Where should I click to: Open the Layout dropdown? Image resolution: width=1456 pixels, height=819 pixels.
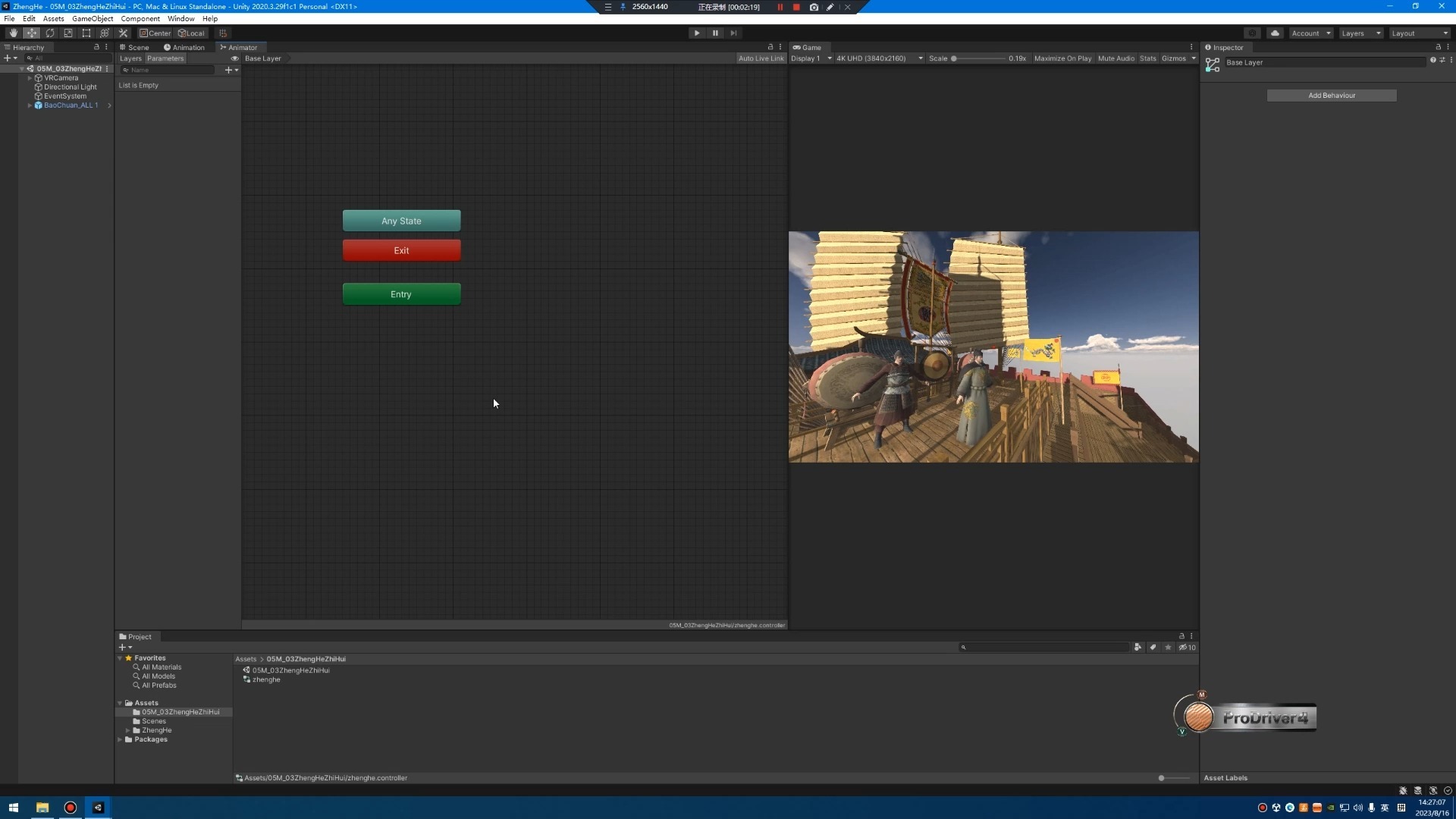[x=1420, y=33]
